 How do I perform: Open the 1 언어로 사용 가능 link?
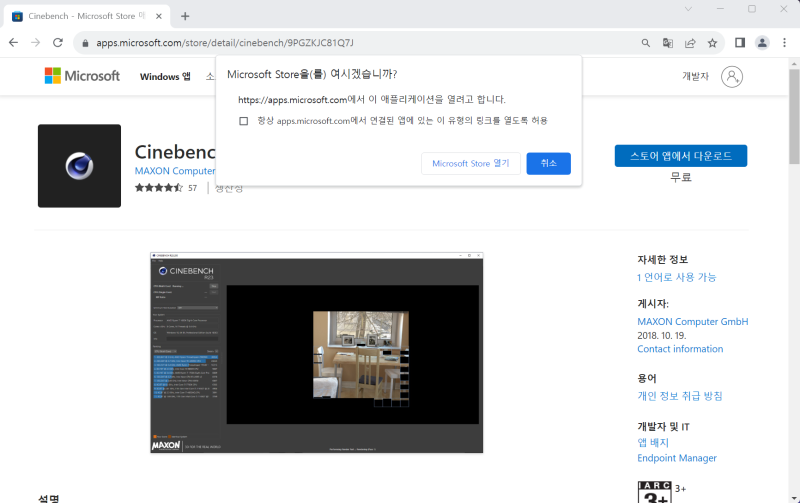677,277
